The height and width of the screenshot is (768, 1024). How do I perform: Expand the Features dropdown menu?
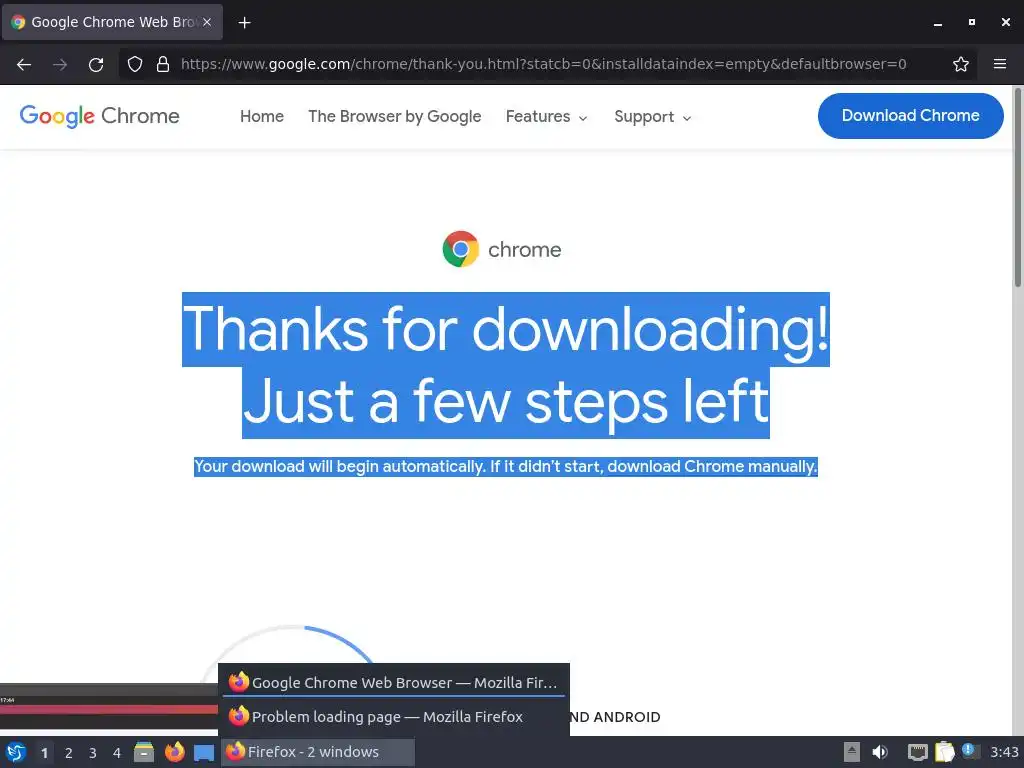pyautogui.click(x=547, y=116)
